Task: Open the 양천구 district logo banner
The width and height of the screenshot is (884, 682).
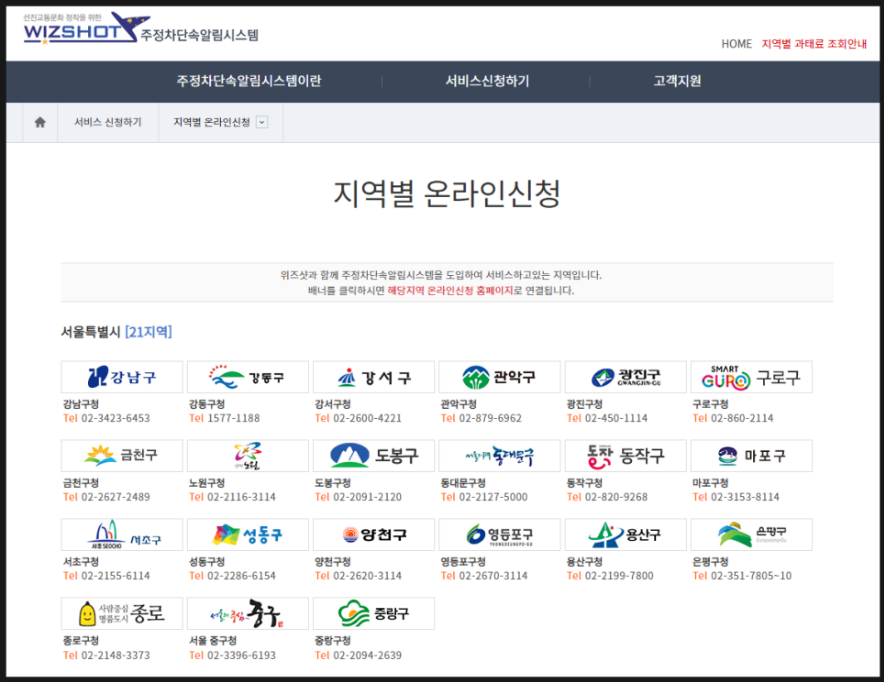Action: point(374,534)
